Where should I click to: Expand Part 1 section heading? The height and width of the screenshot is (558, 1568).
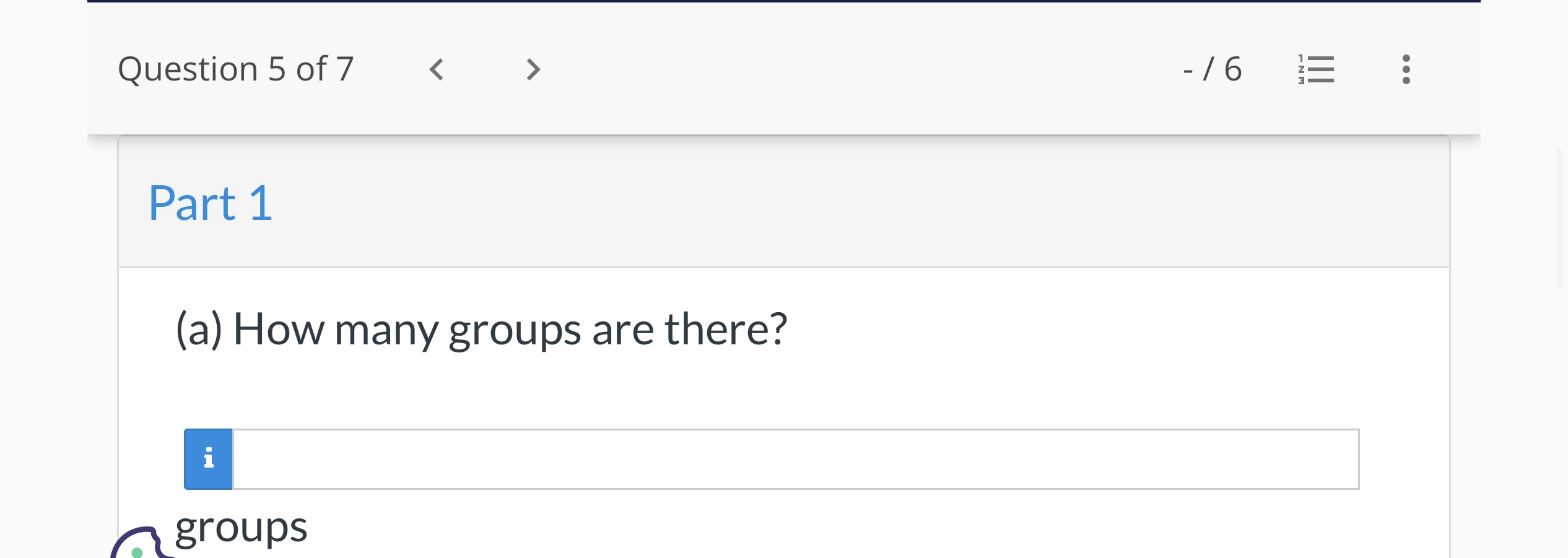click(209, 201)
